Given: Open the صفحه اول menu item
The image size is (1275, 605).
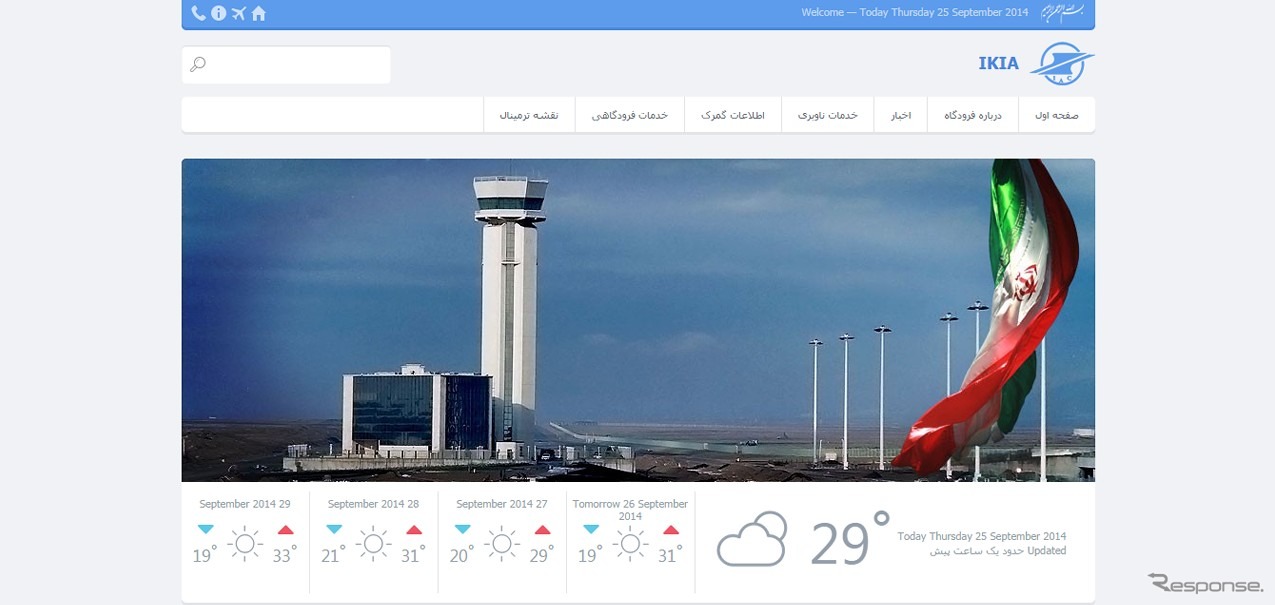Looking at the screenshot, I should tap(1057, 116).
